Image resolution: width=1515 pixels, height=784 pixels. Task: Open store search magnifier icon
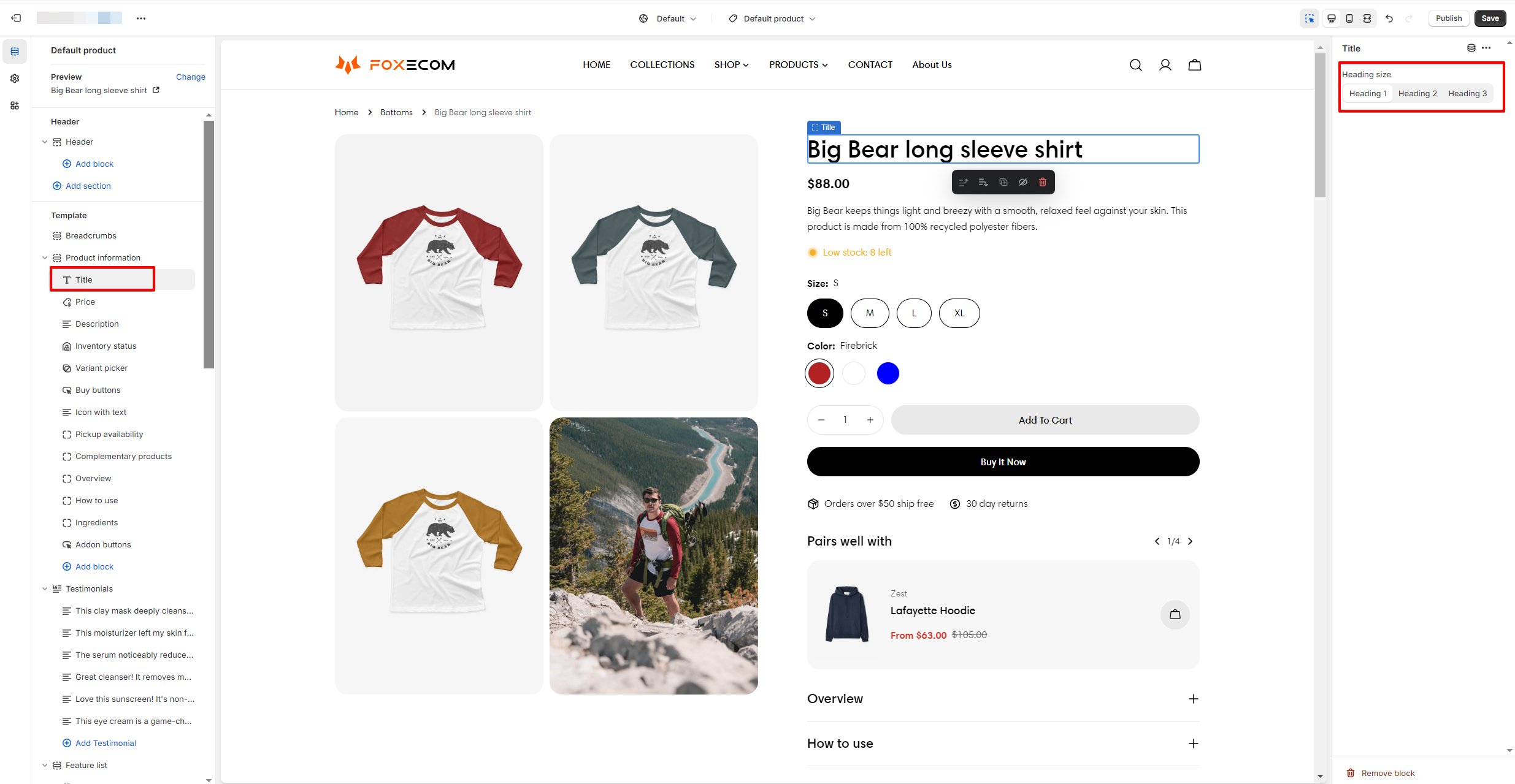click(x=1136, y=65)
